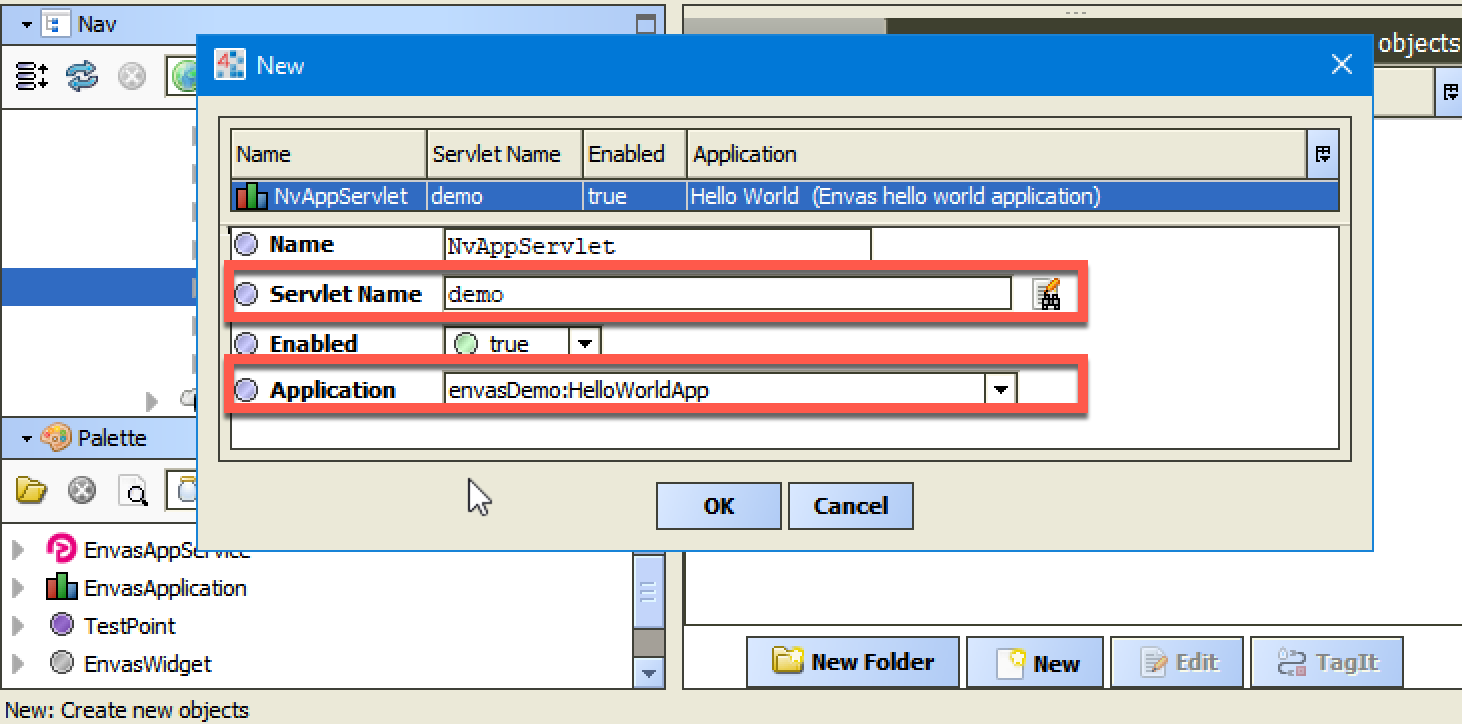The width and height of the screenshot is (1462, 724).
Task: Click the Palette paint icon
Action: [x=56, y=438]
